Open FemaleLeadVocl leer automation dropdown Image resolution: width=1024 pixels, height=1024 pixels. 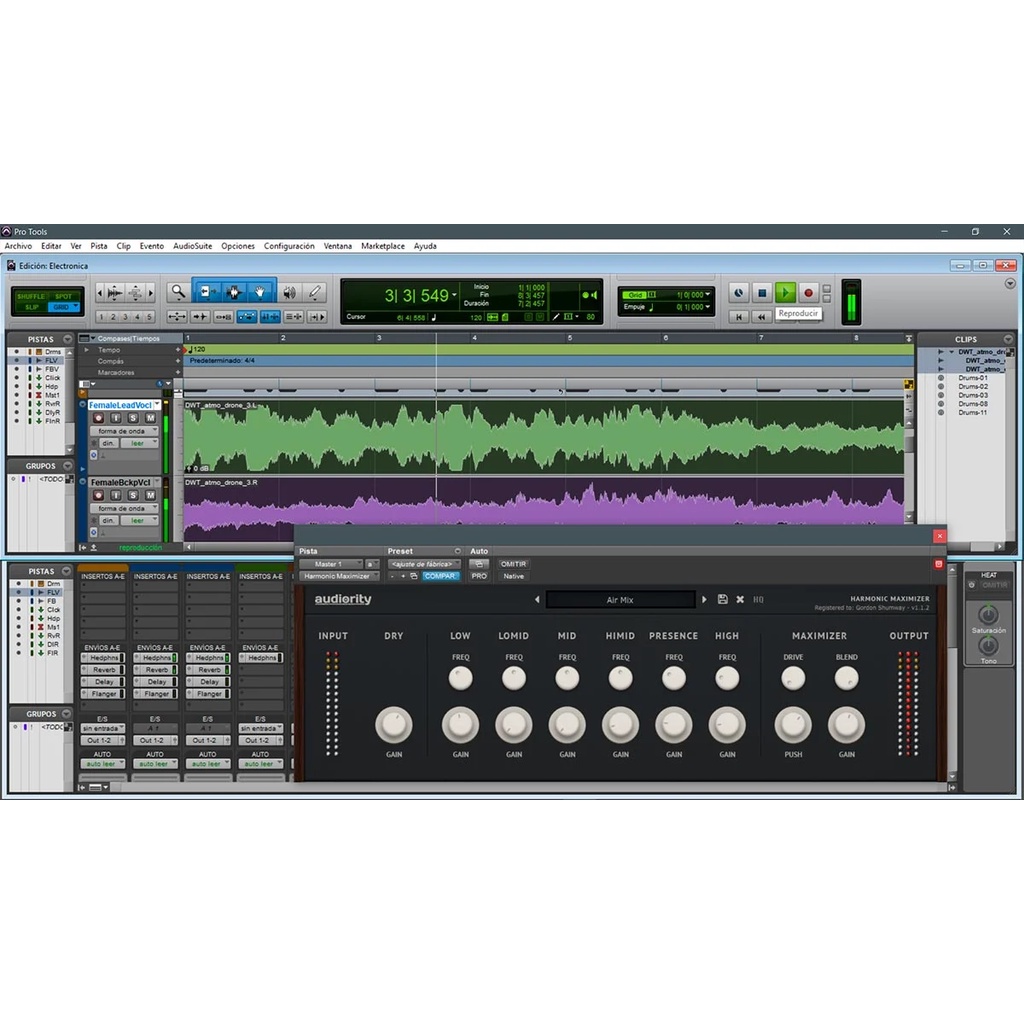click(x=140, y=443)
